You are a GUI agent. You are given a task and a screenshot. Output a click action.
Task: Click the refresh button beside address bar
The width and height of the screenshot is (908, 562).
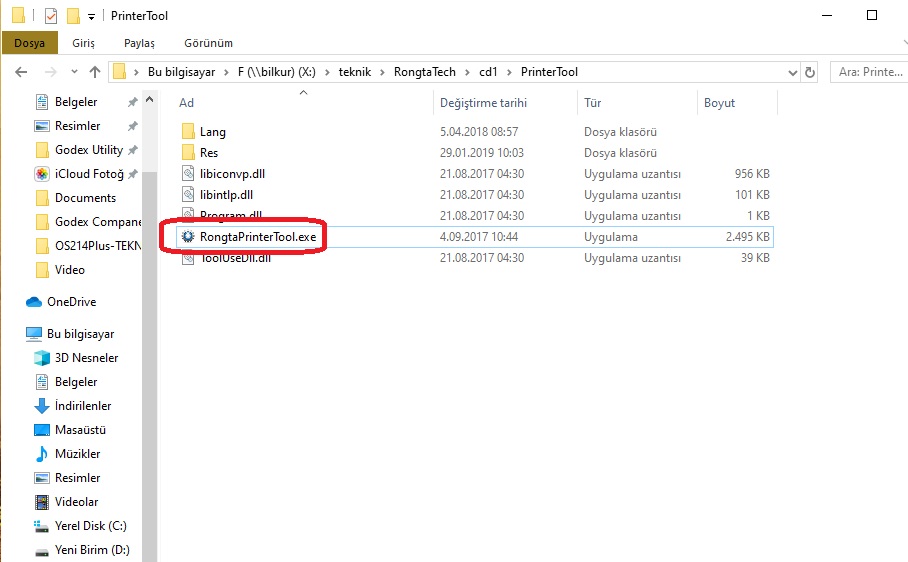point(810,72)
